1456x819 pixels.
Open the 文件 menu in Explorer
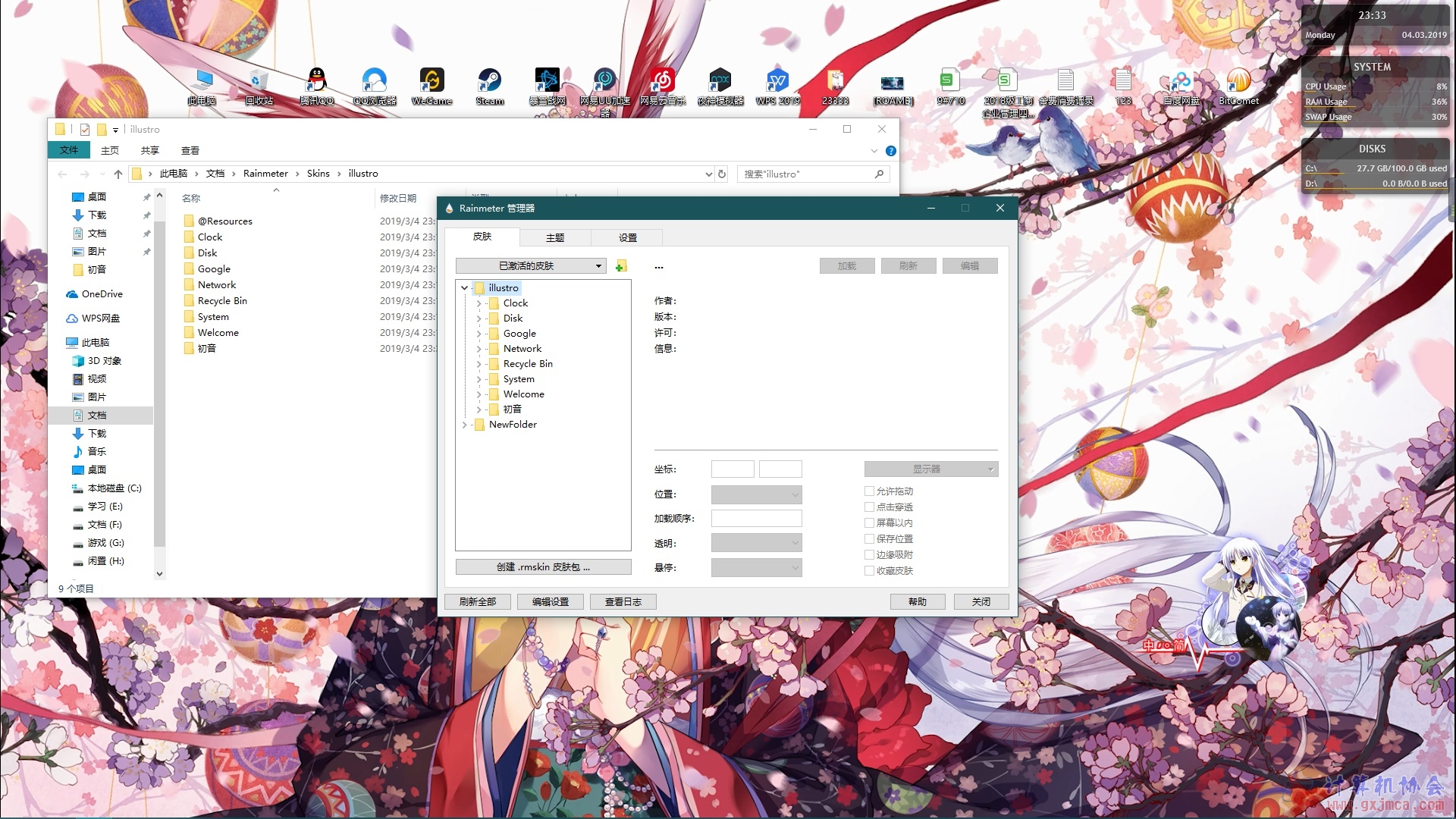69,150
